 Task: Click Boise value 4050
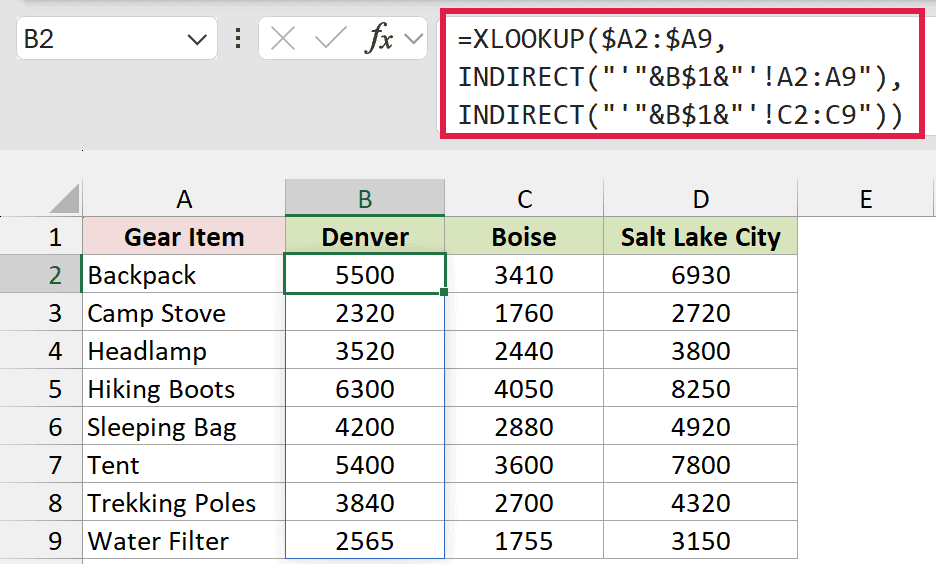(524, 389)
